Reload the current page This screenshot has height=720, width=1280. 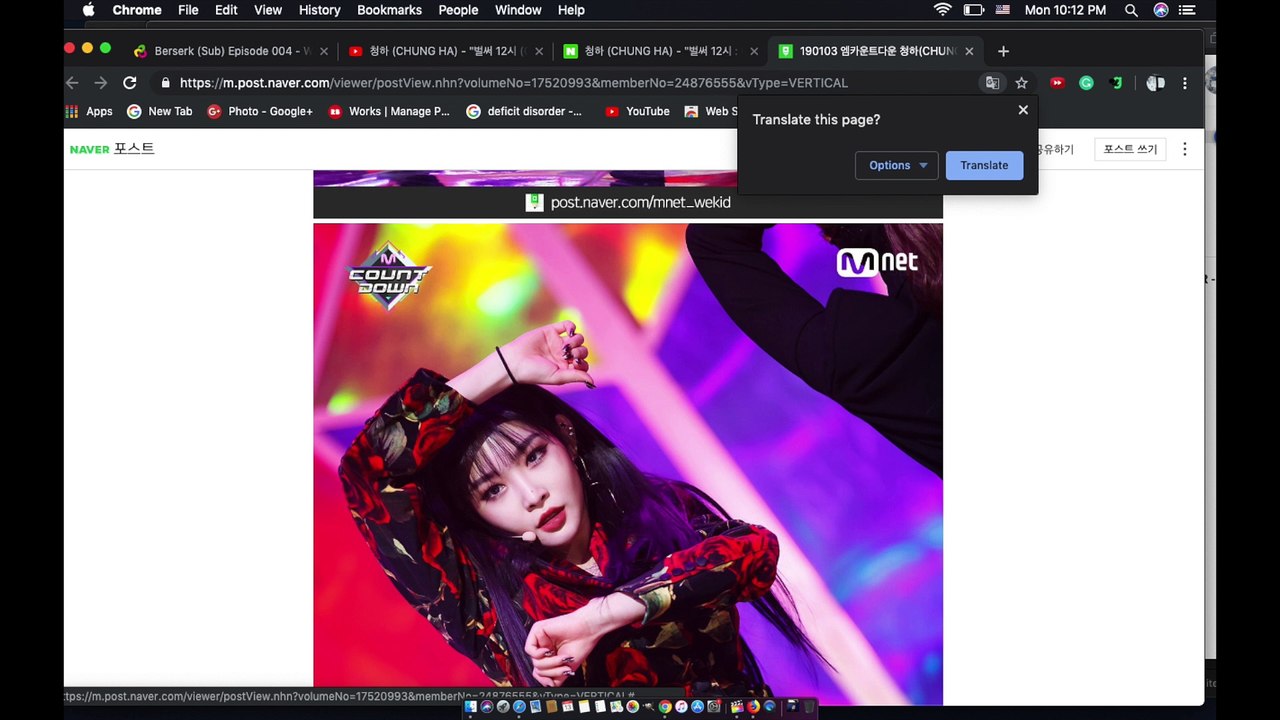click(130, 83)
